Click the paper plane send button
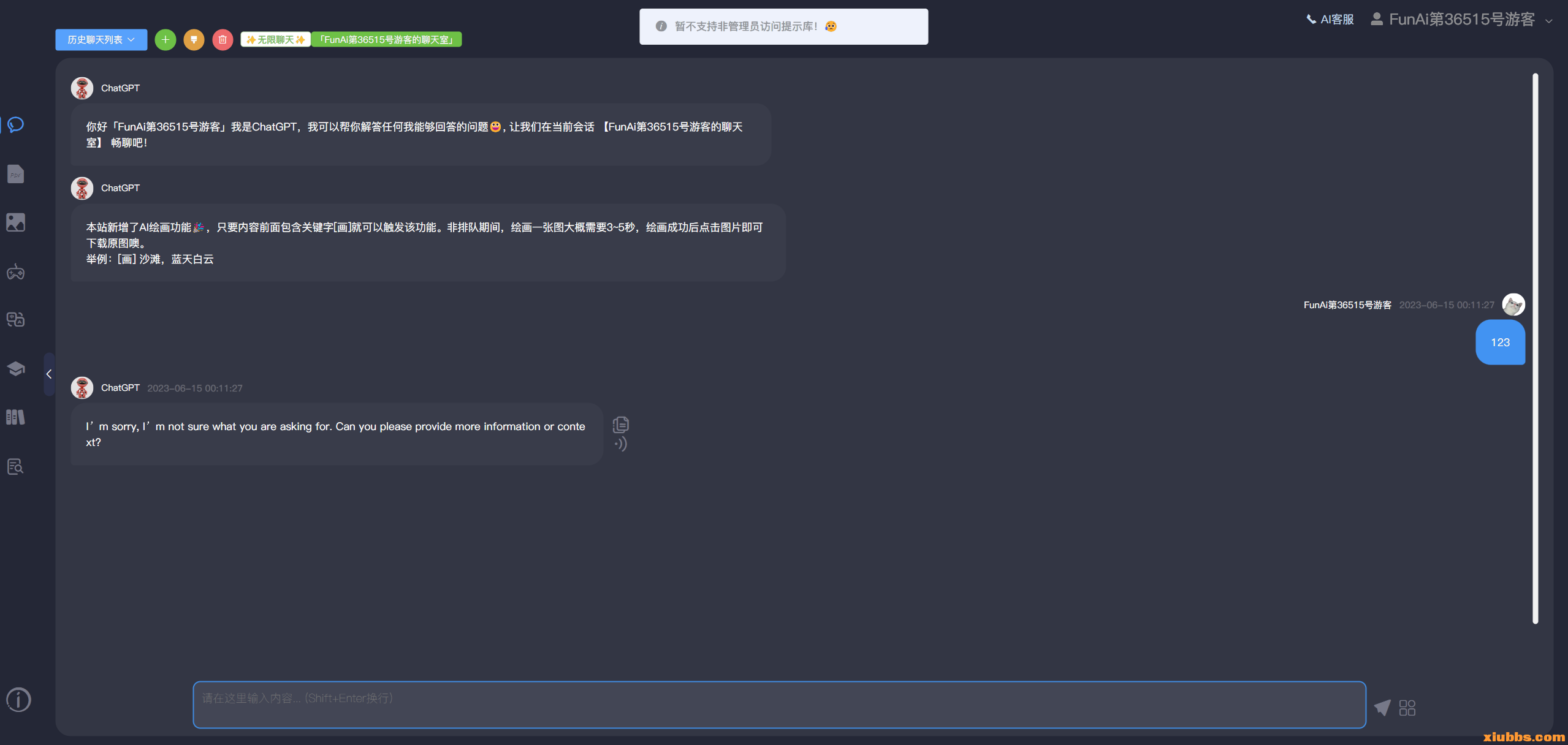Image resolution: width=1568 pixels, height=745 pixels. (1382, 708)
